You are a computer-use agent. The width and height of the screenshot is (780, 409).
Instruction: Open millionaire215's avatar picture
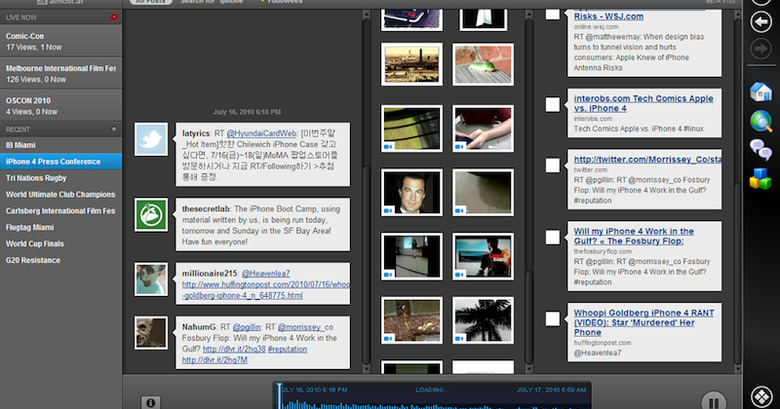pos(151,280)
